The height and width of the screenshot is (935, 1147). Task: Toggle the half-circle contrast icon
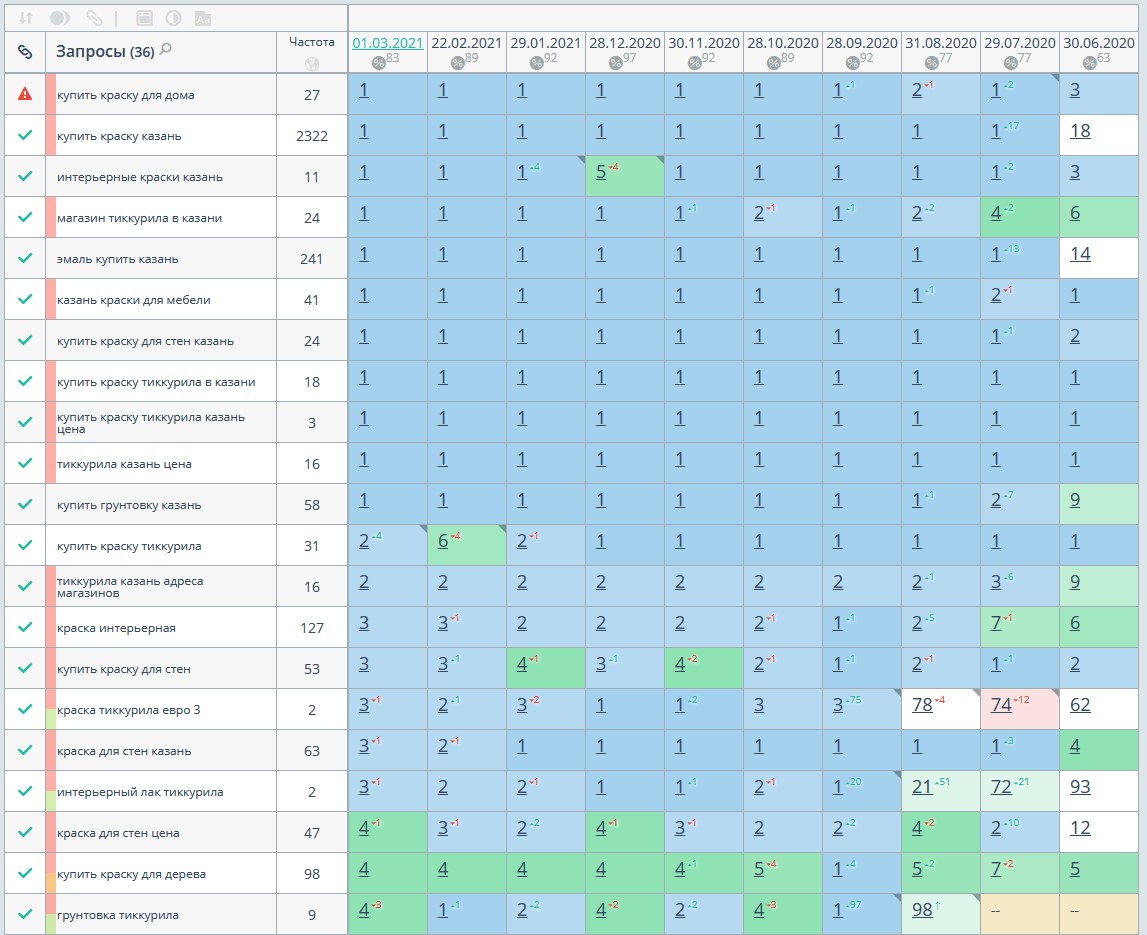(173, 18)
